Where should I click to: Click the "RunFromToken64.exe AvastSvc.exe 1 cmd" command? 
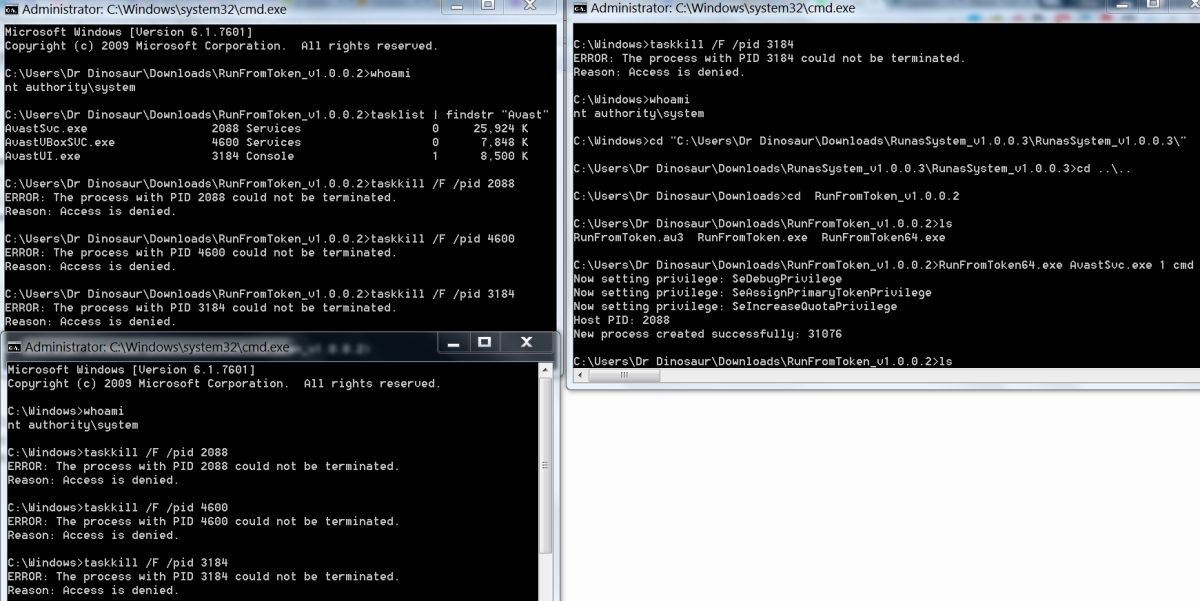point(1066,265)
